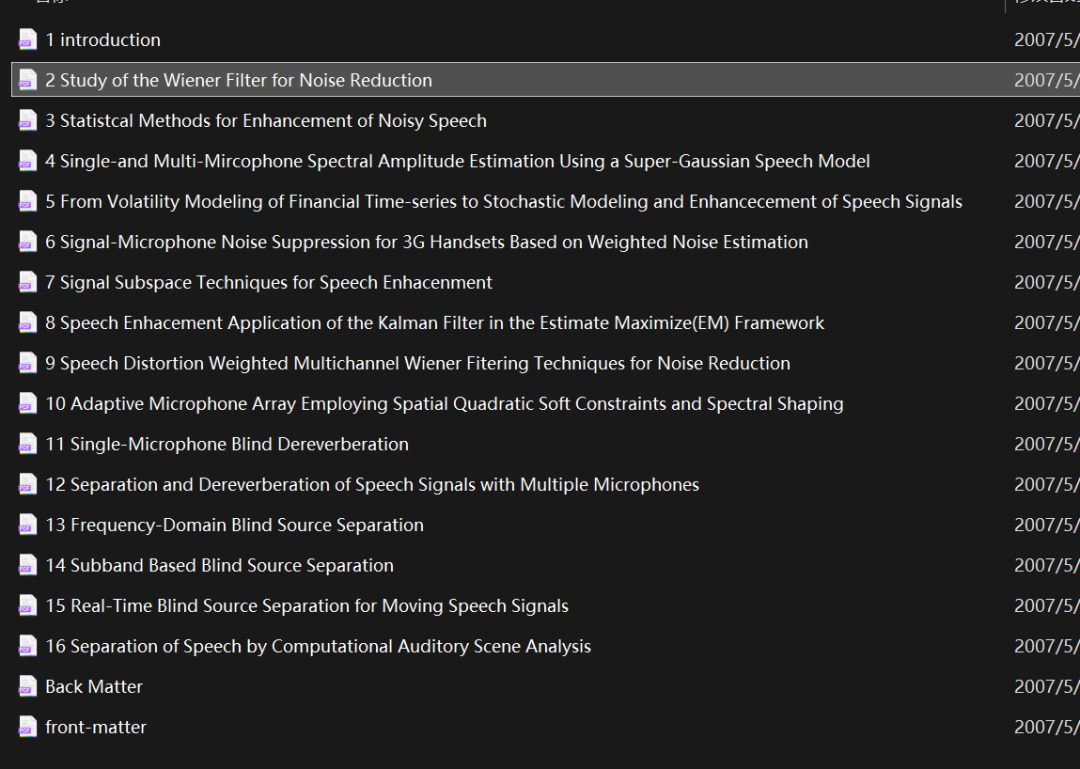
Task: Click the modified date of 11 Single-Microphone Blind Dereverberation
Action: click(1047, 444)
